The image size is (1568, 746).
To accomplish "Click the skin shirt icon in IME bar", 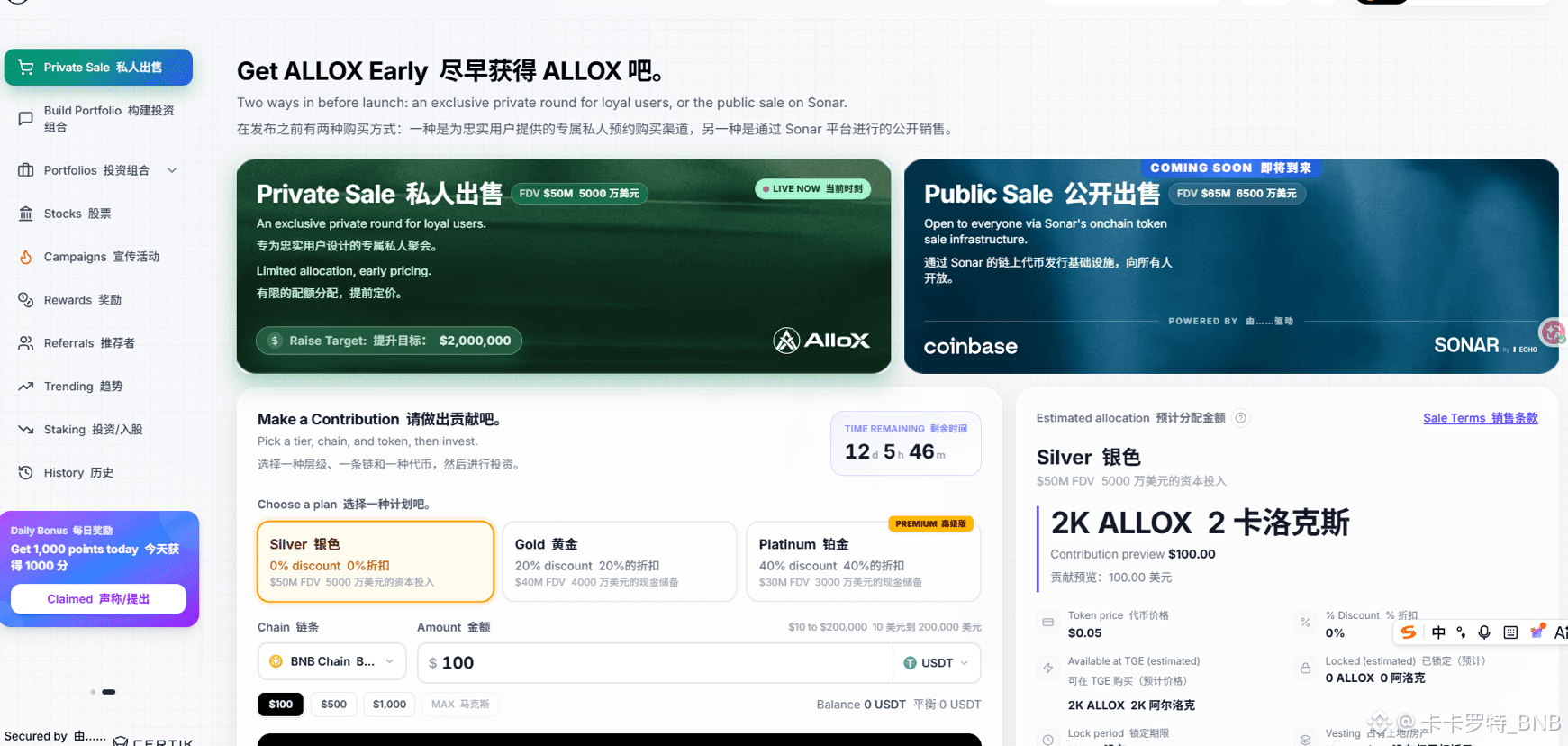I will 1537,632.
